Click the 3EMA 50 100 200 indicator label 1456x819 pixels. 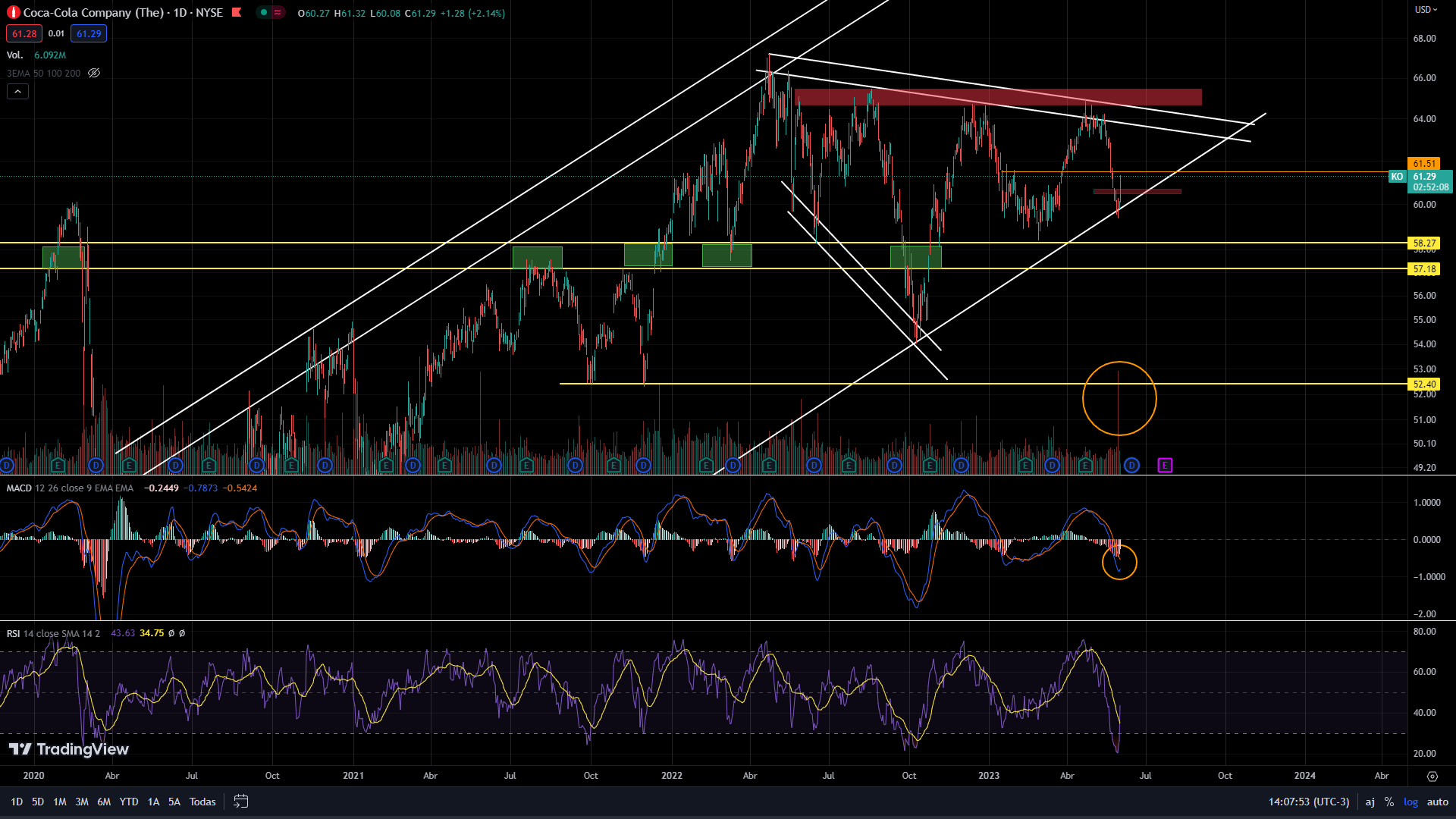click(x=44, y=74)
